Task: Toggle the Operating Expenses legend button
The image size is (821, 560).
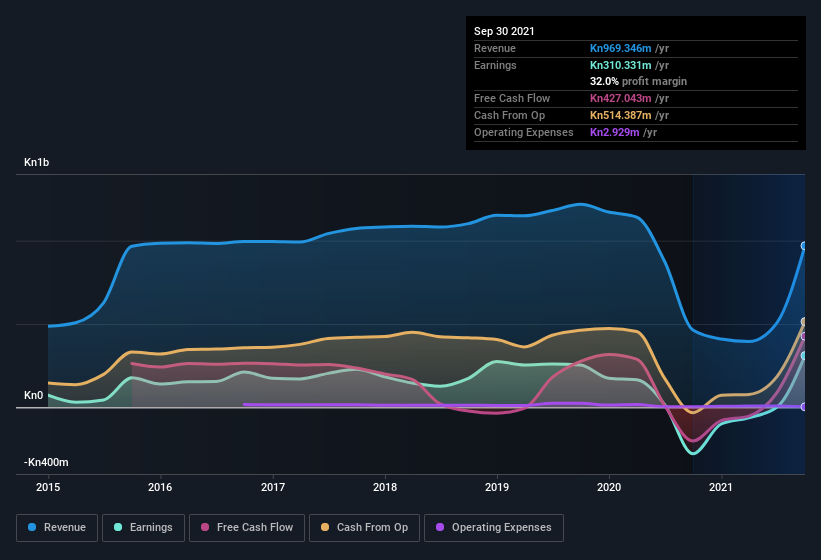Action: point(494,528)
